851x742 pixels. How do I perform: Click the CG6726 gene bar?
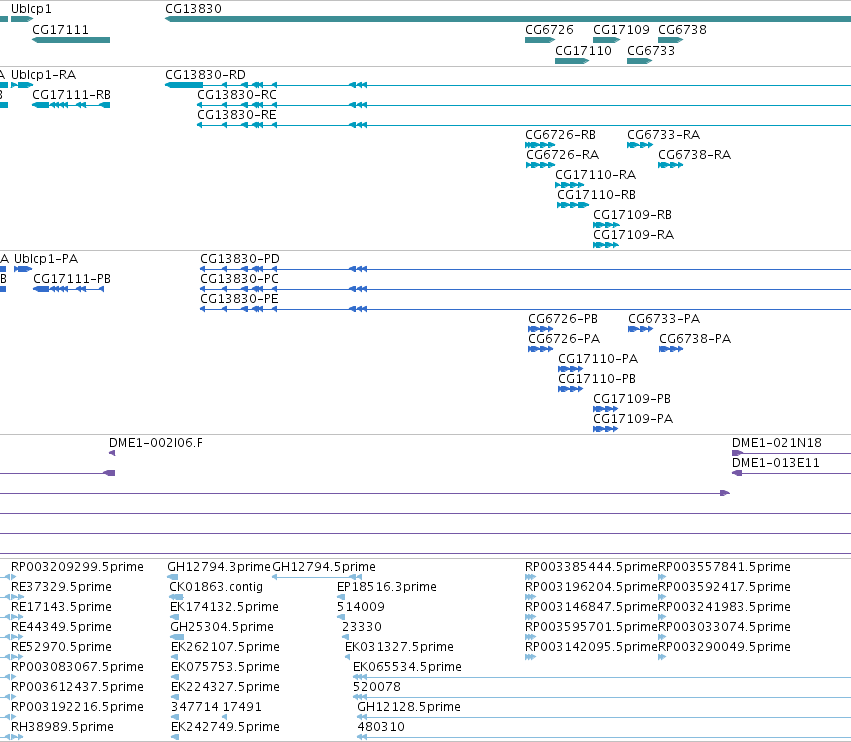[x=539, y=40]
